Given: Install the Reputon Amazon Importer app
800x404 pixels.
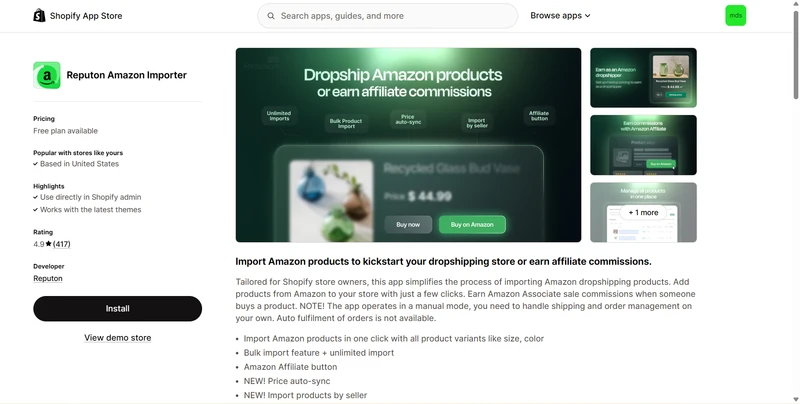Looking at the screenshot, I should [x=117, y=309].
